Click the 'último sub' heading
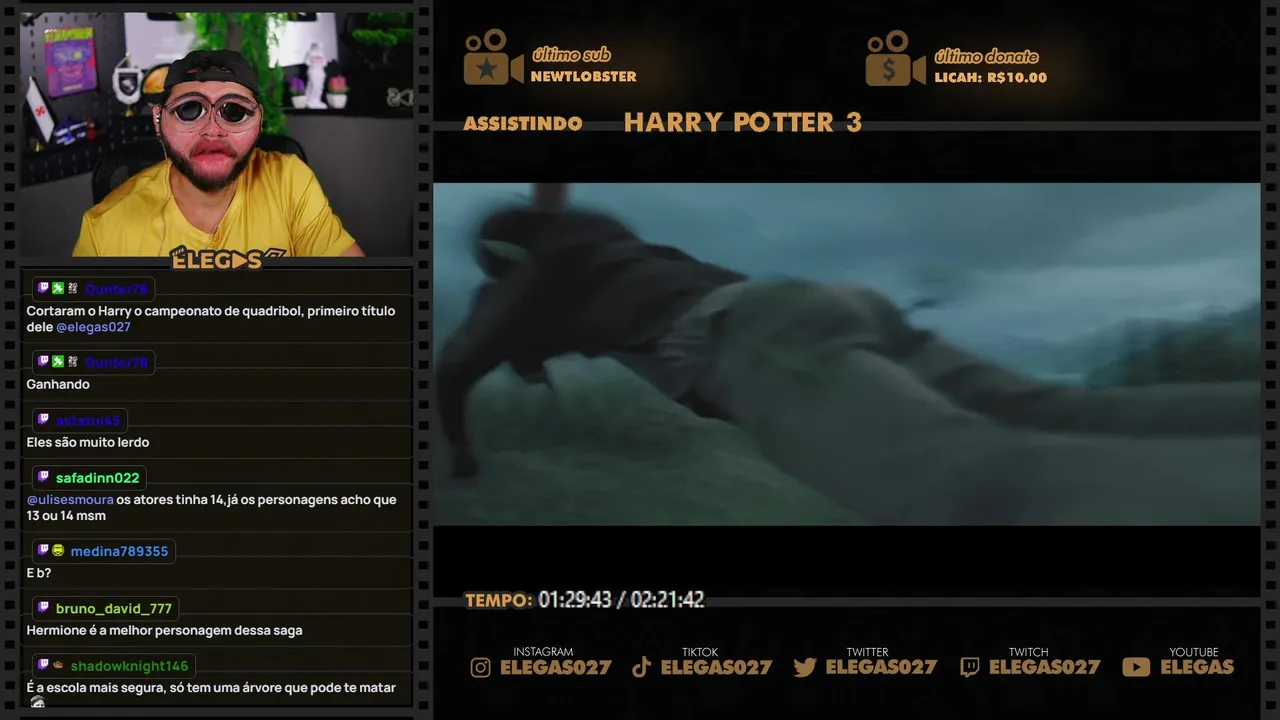Screen dimensions: 1280x720 click(571, 55)
